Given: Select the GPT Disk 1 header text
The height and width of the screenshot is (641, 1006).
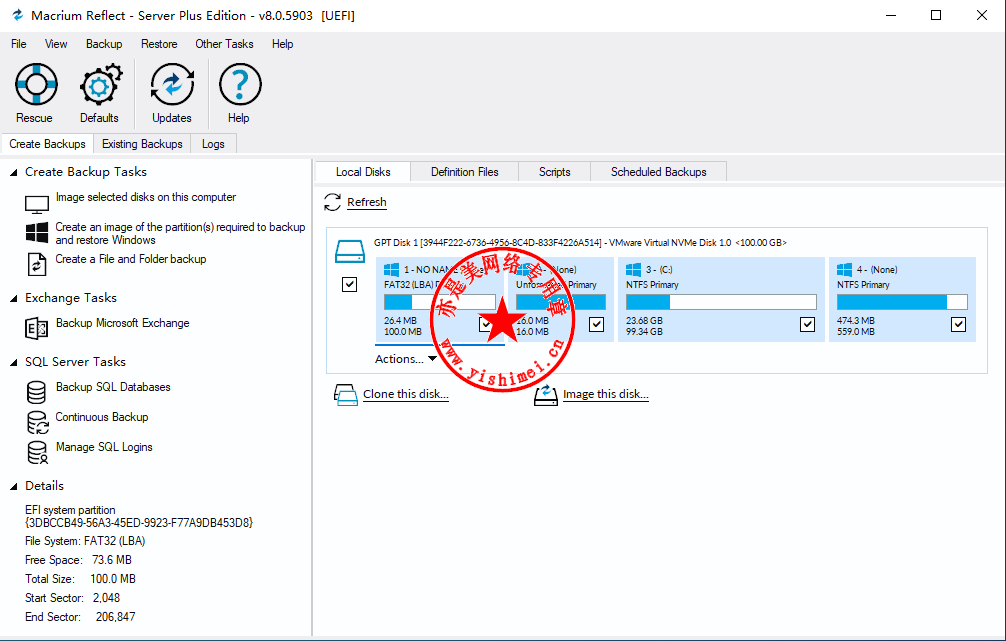Looking at the screenshot, I should click(x=580, y=243).
